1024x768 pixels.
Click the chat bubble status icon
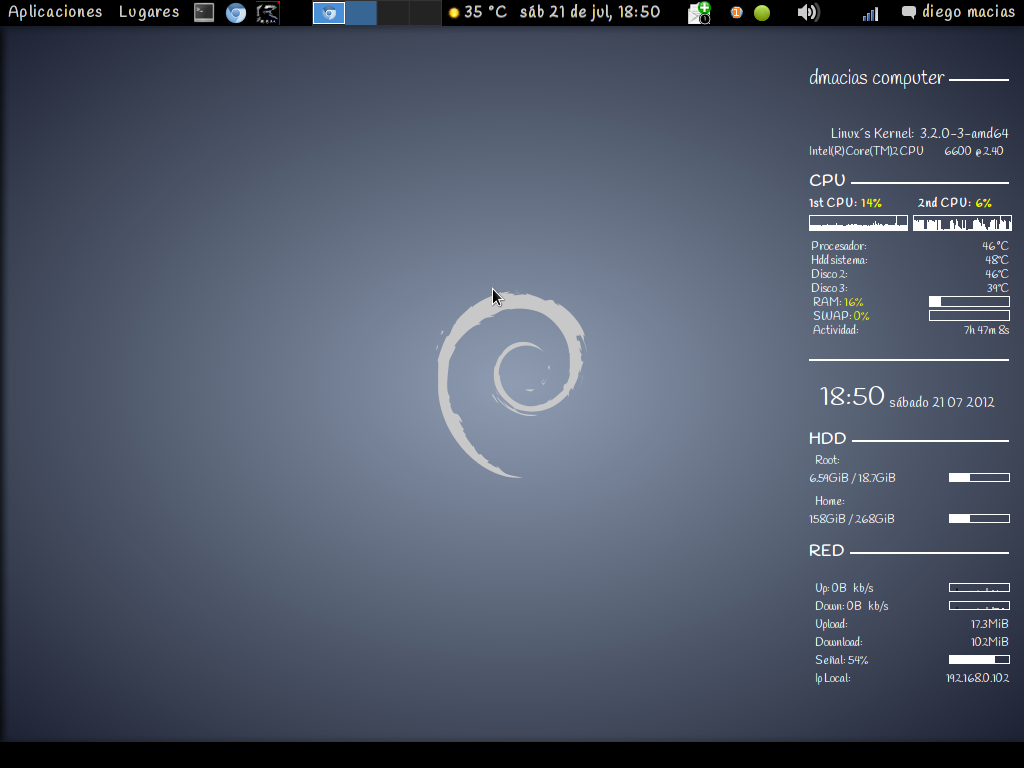[908, 12]
